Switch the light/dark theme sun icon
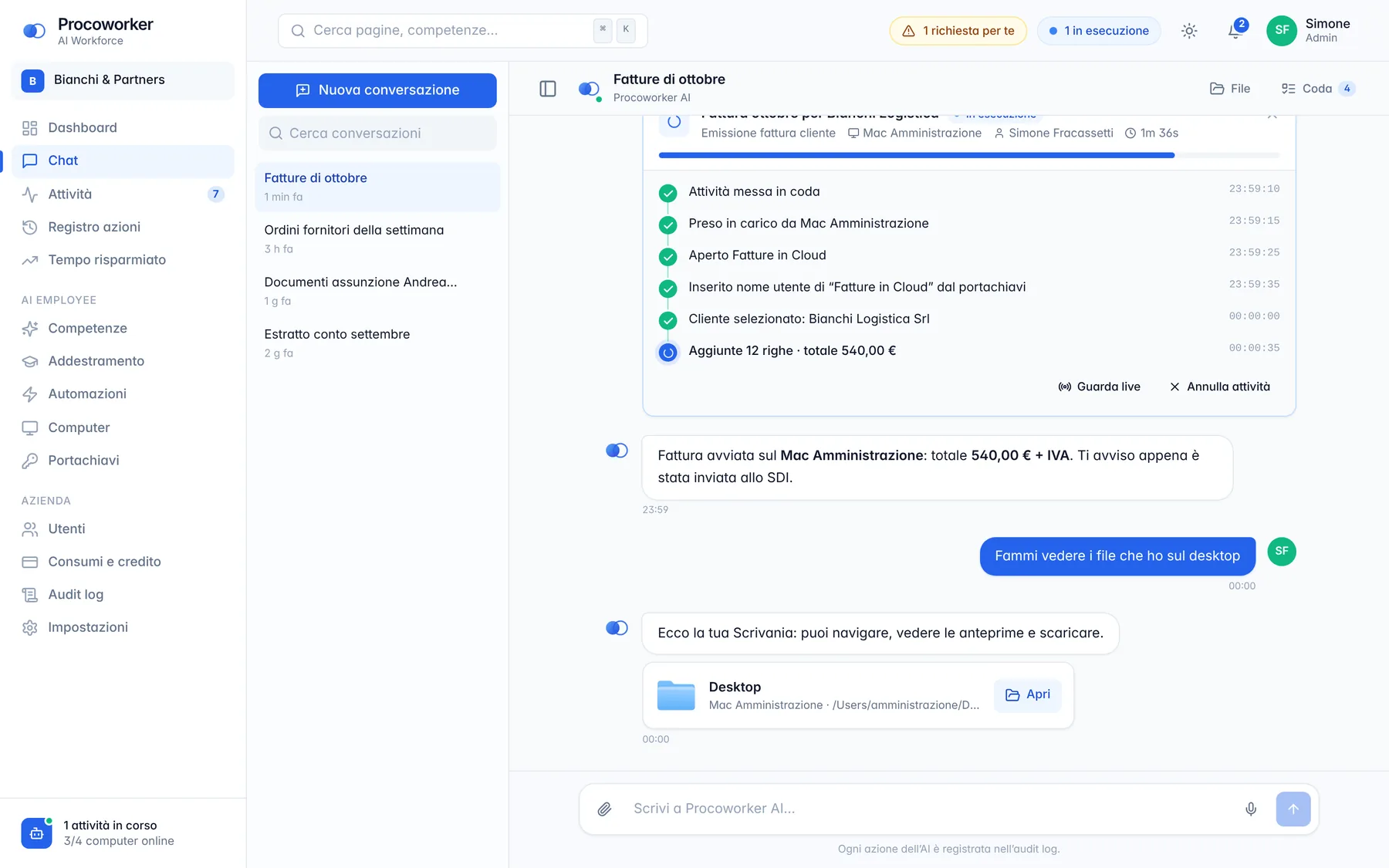The width and height of the screenshot is (1389, 868). pyautogui.click(x=1189, y=31)
